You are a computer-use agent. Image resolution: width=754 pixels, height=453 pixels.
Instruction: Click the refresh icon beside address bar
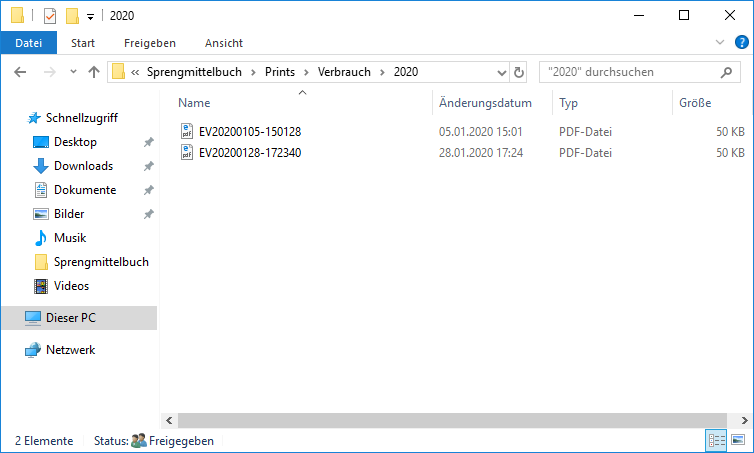click(518, 72)
